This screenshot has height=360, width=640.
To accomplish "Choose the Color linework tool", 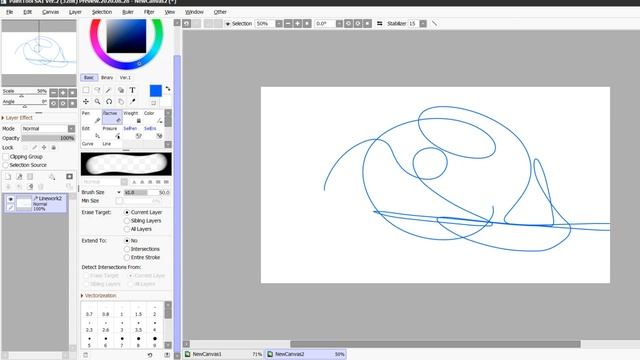I will [153, 117].
